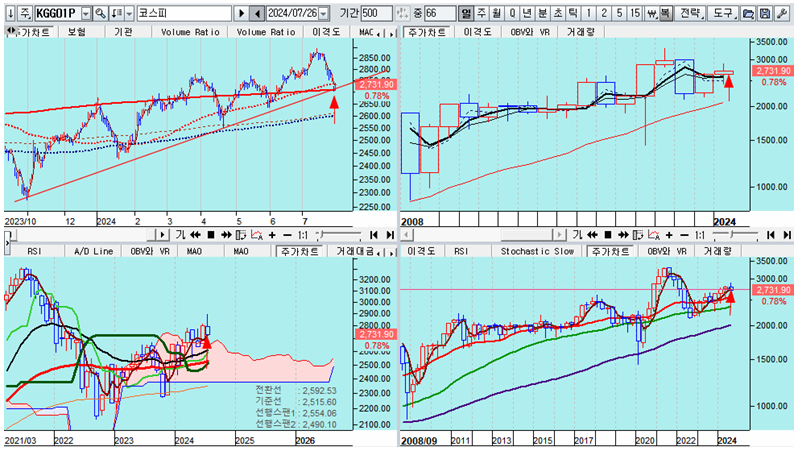Open 이격도 tab in top-right chart

477,32
